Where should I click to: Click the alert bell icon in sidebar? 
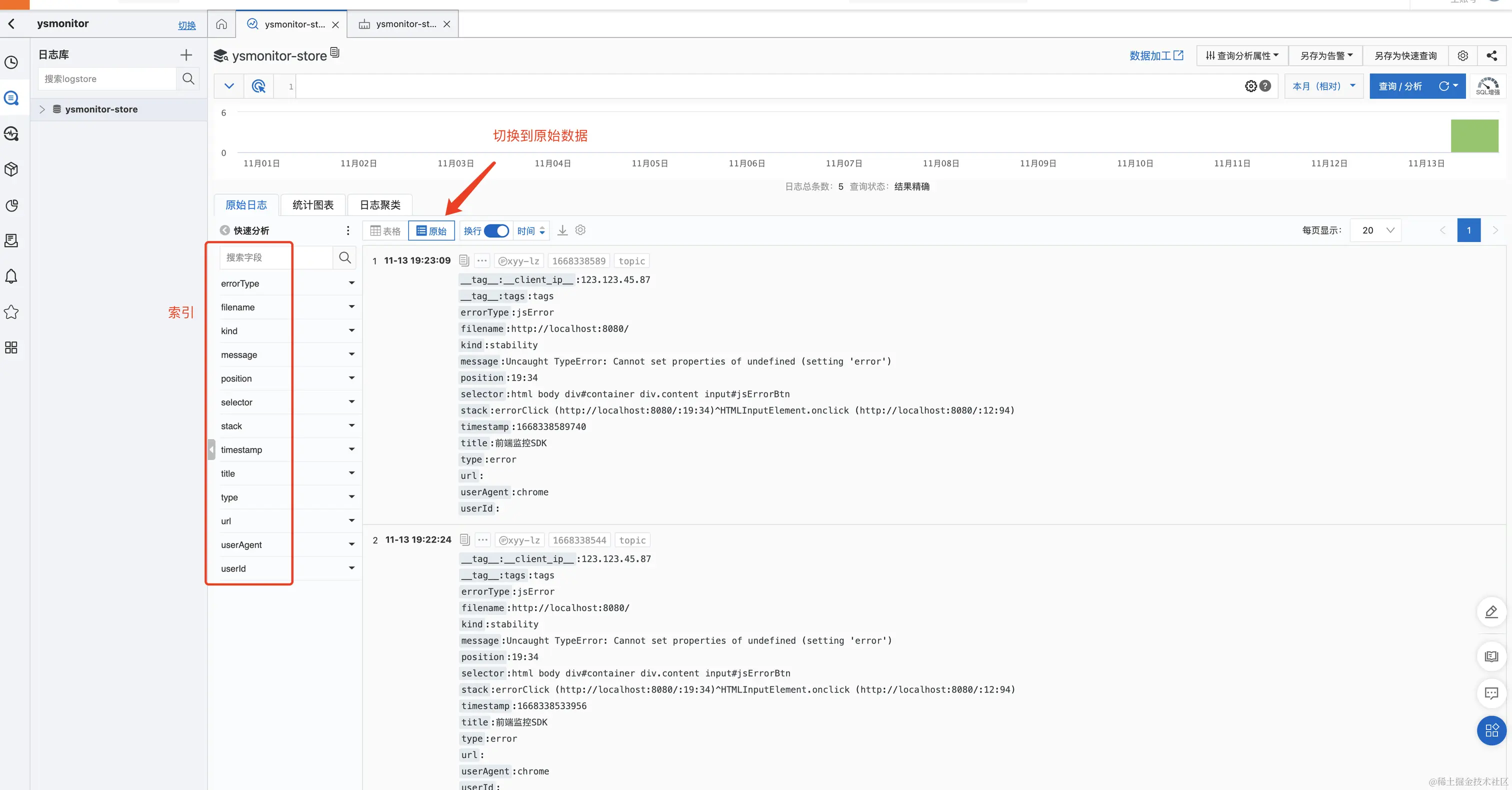pyautogui.click(x=11, y=276)
